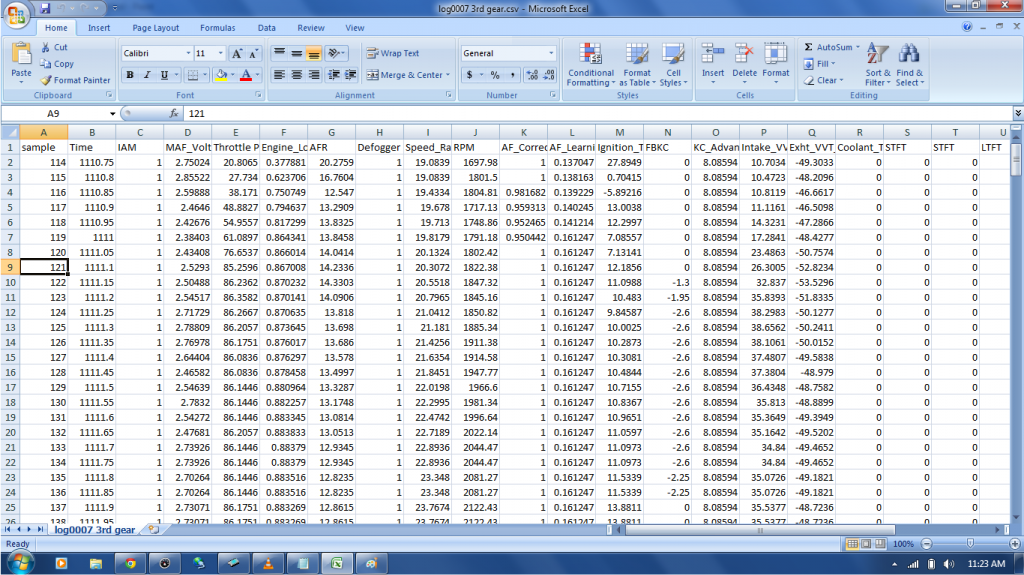Viewport: 1024px width, 575px height.
Task: Expand the Calibri font name dropdown
Action: pos(187,53)
